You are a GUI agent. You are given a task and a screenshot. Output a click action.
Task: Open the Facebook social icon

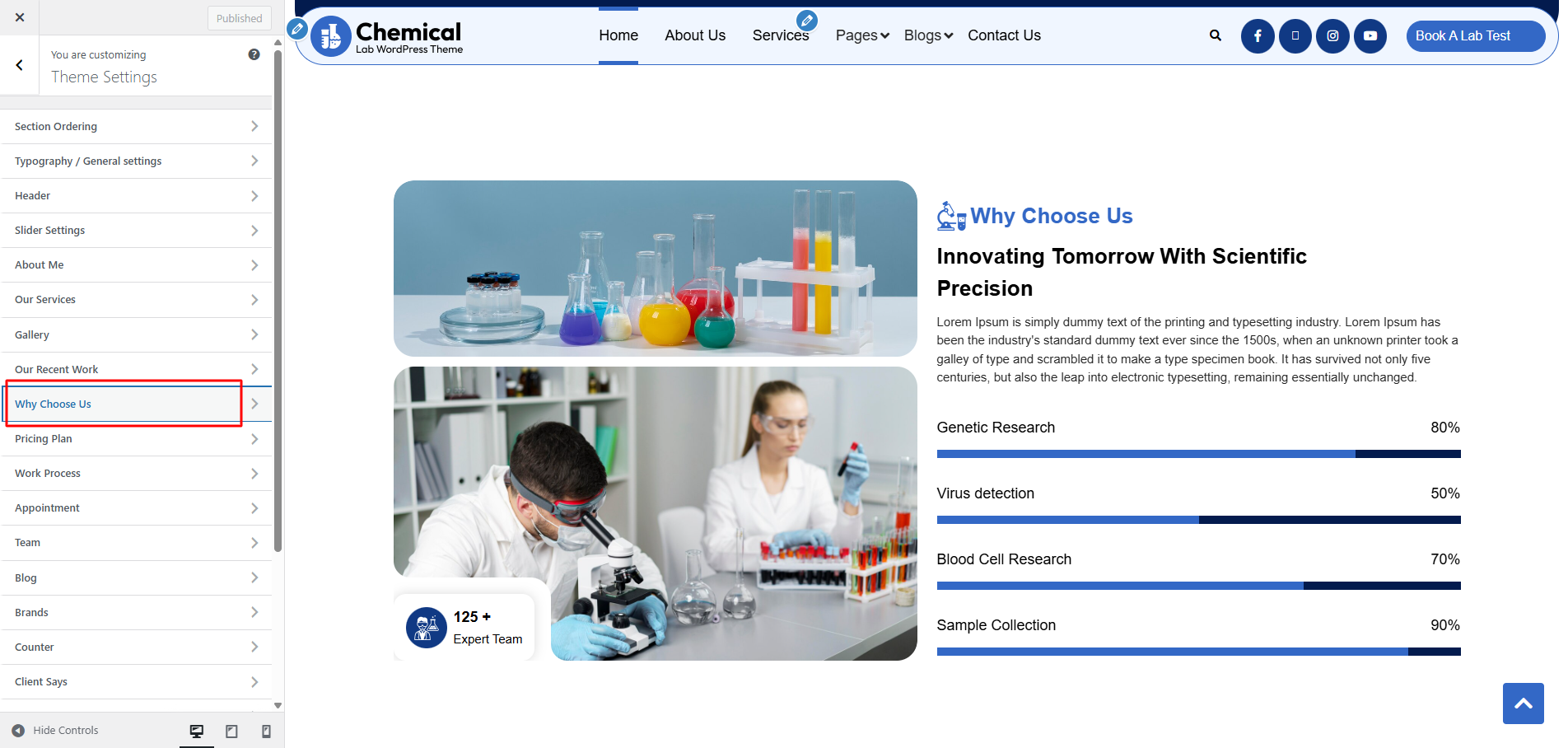point(1257,36)
